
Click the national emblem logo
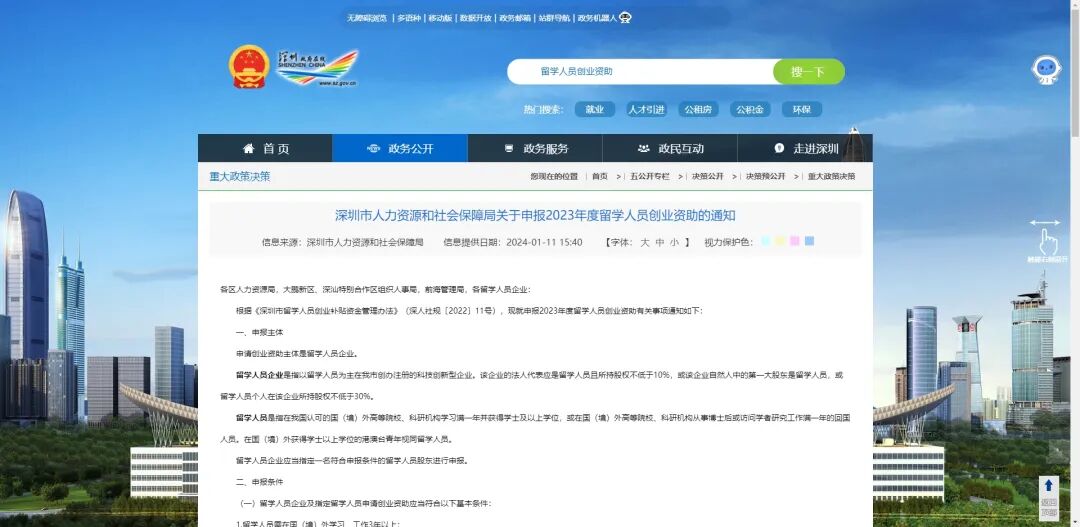[249, 67]
